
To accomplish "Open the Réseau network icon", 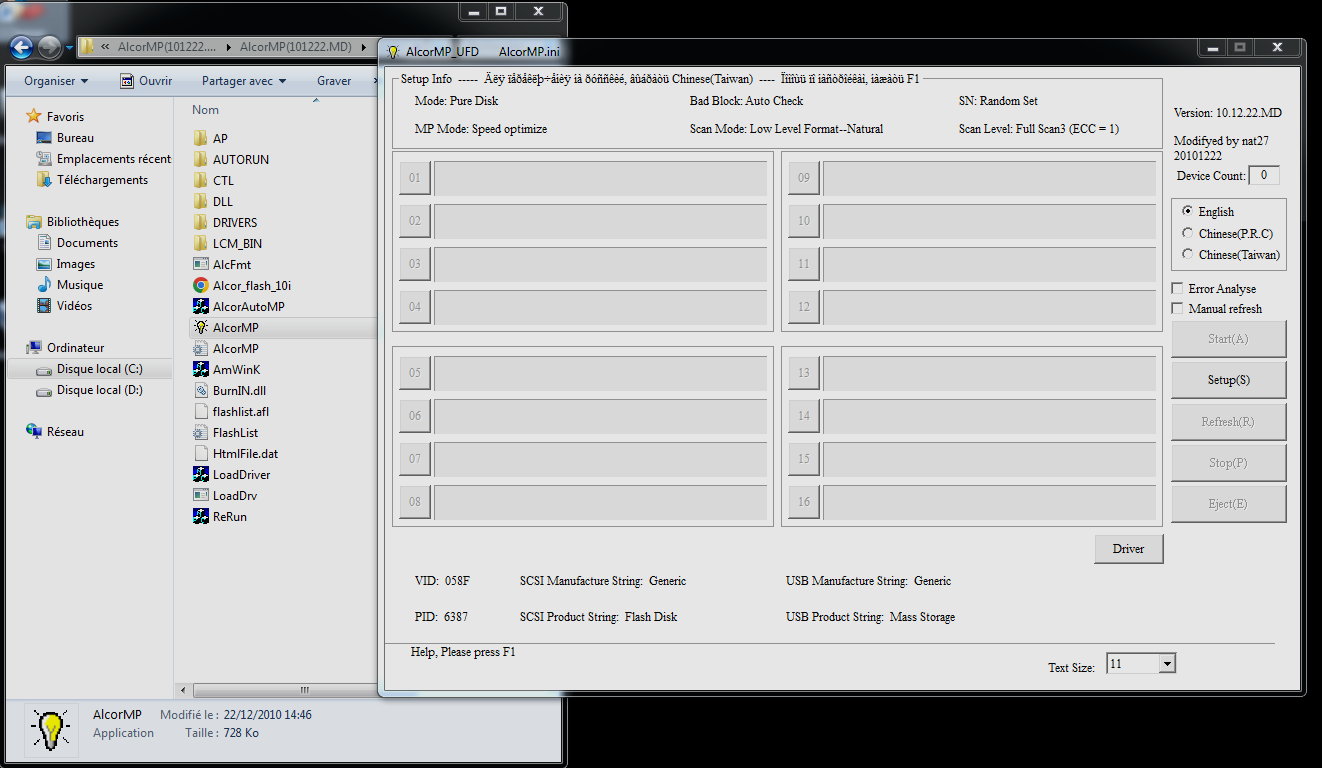I will coord(34,431).
